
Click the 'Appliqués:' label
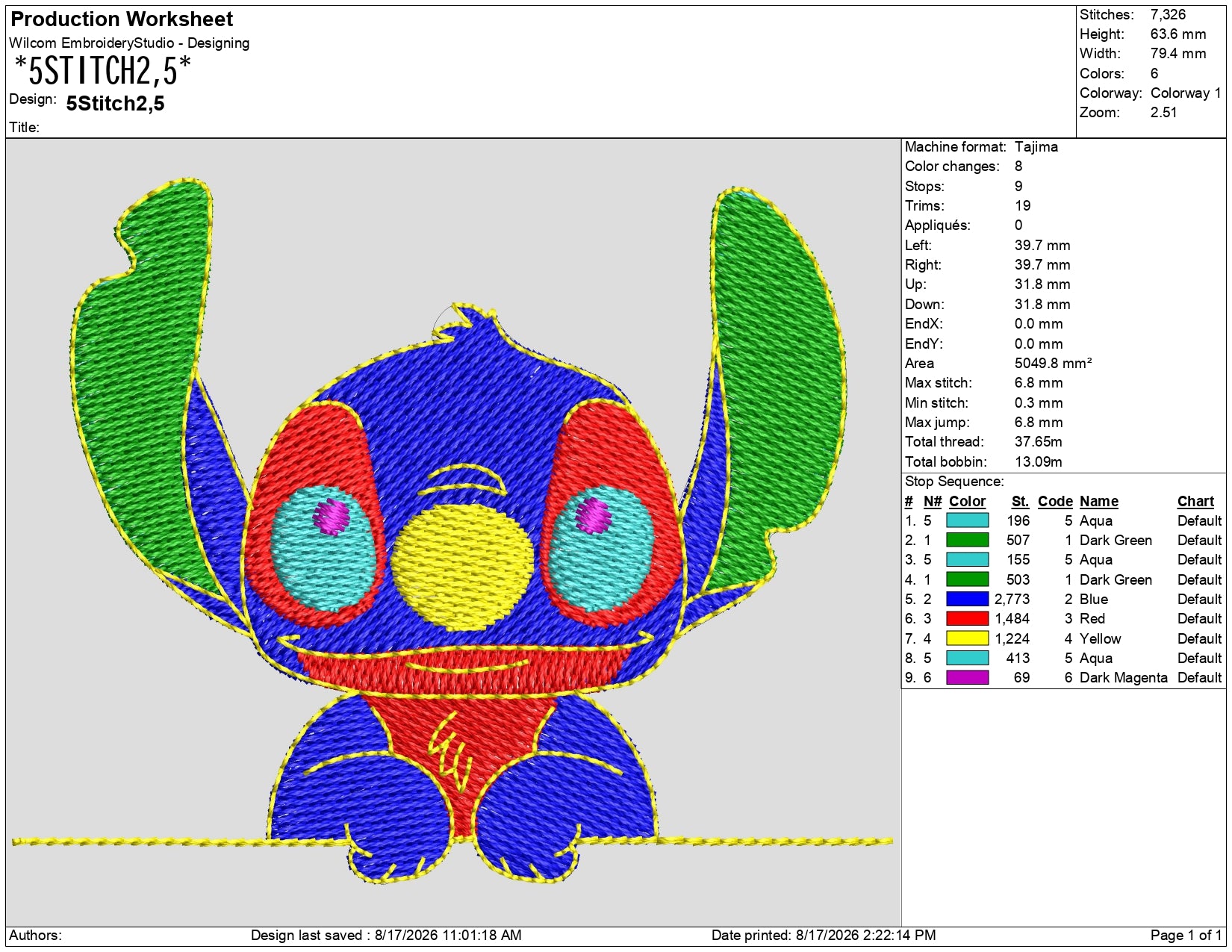coord(937,225)
